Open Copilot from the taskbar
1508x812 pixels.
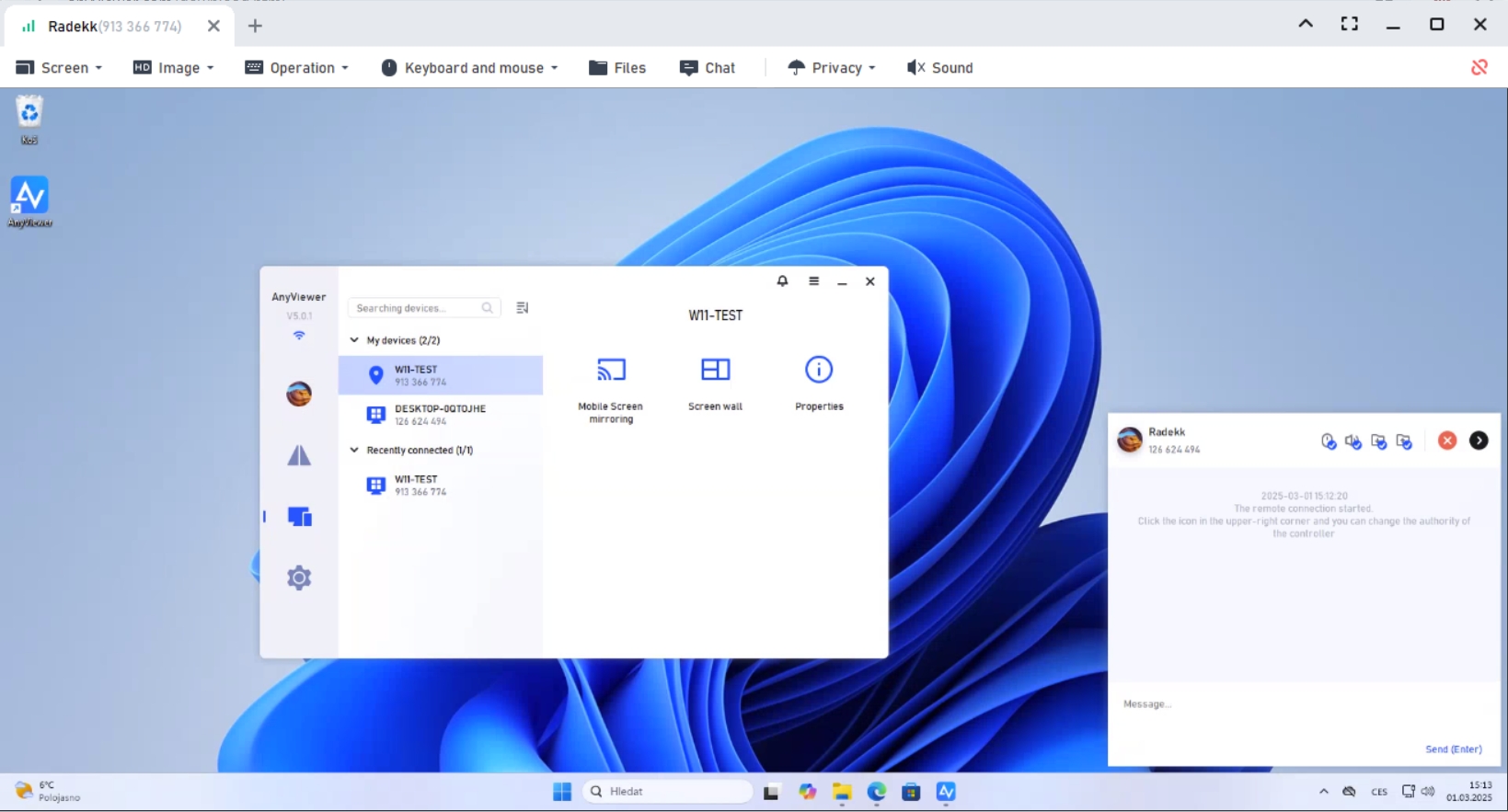pos(807,792)
